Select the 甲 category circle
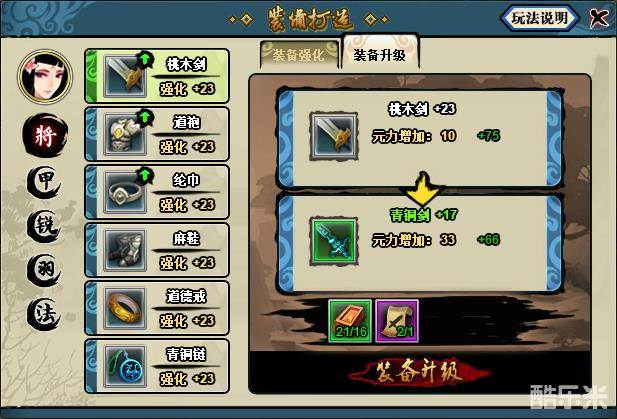Screen dimensions: 617x419 click(x=45, y=182)
